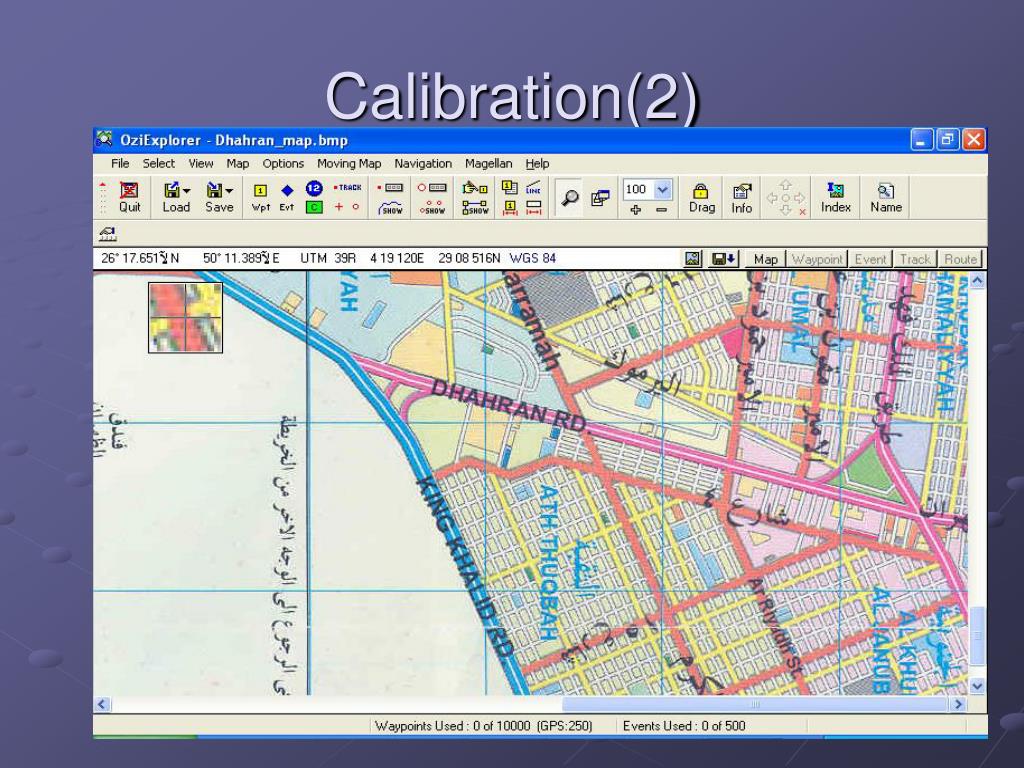Click the moving map icon below toolbar
This screenshot has width=1024, height=768.
(x=108, y=233)
